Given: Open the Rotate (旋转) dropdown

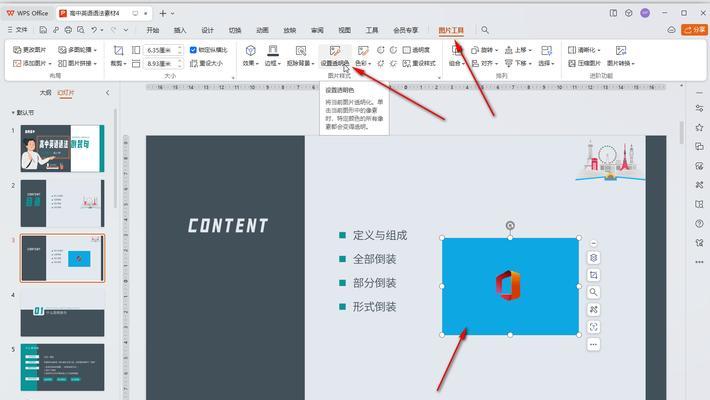Looking at the screenshot, I should pyautogui.click(x=485, y=49).
